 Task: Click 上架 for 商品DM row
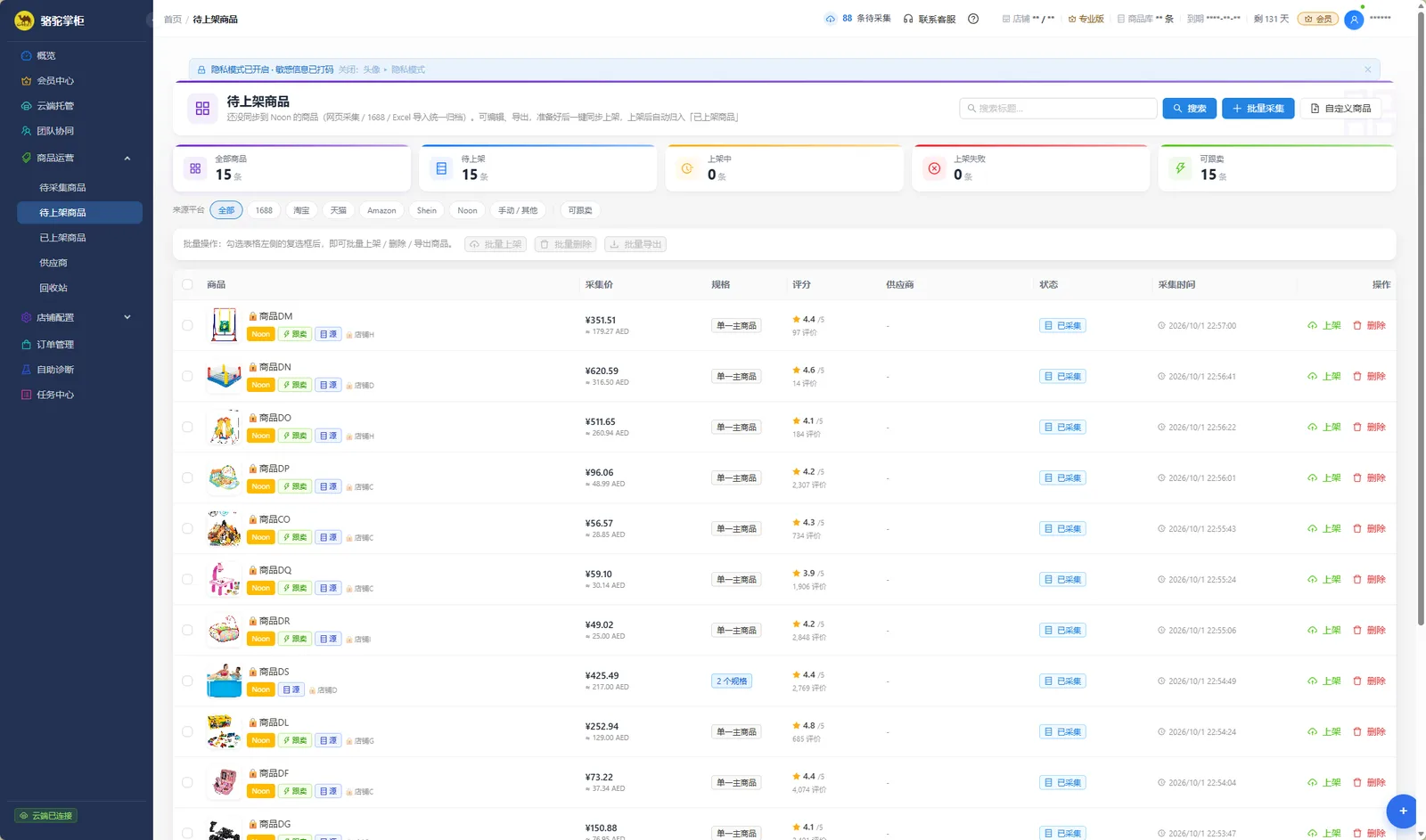click(x=1324, y=326)
